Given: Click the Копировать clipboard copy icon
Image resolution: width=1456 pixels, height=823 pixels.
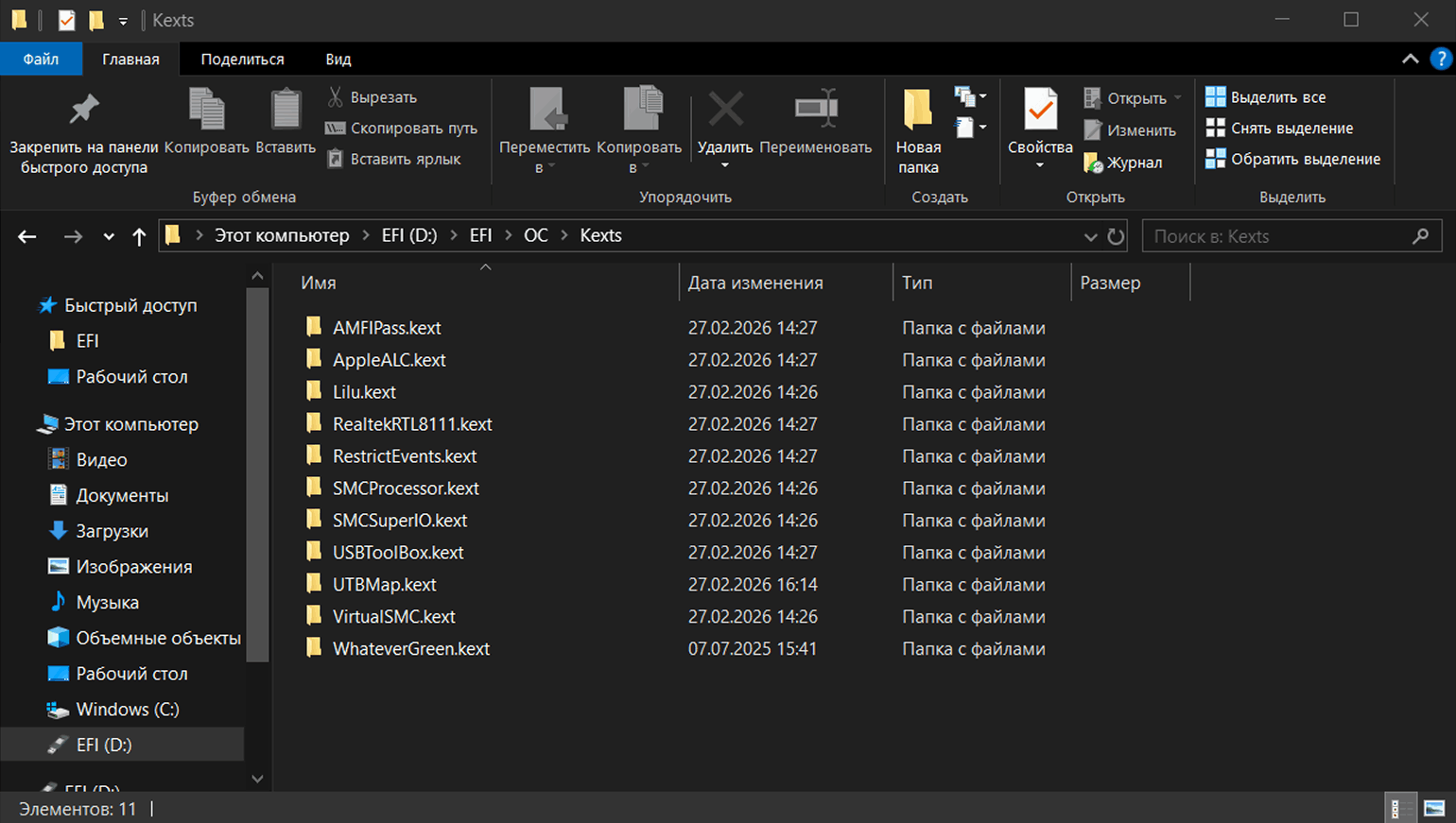Looking at the screenshot, I should (206, 109).
